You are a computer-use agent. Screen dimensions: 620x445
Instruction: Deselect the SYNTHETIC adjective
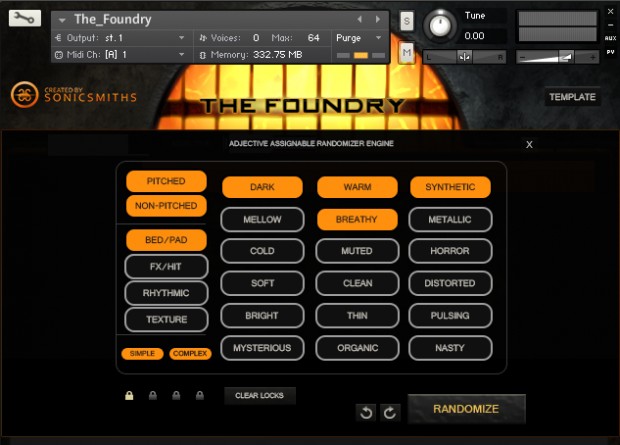click(x=450, y=187)
